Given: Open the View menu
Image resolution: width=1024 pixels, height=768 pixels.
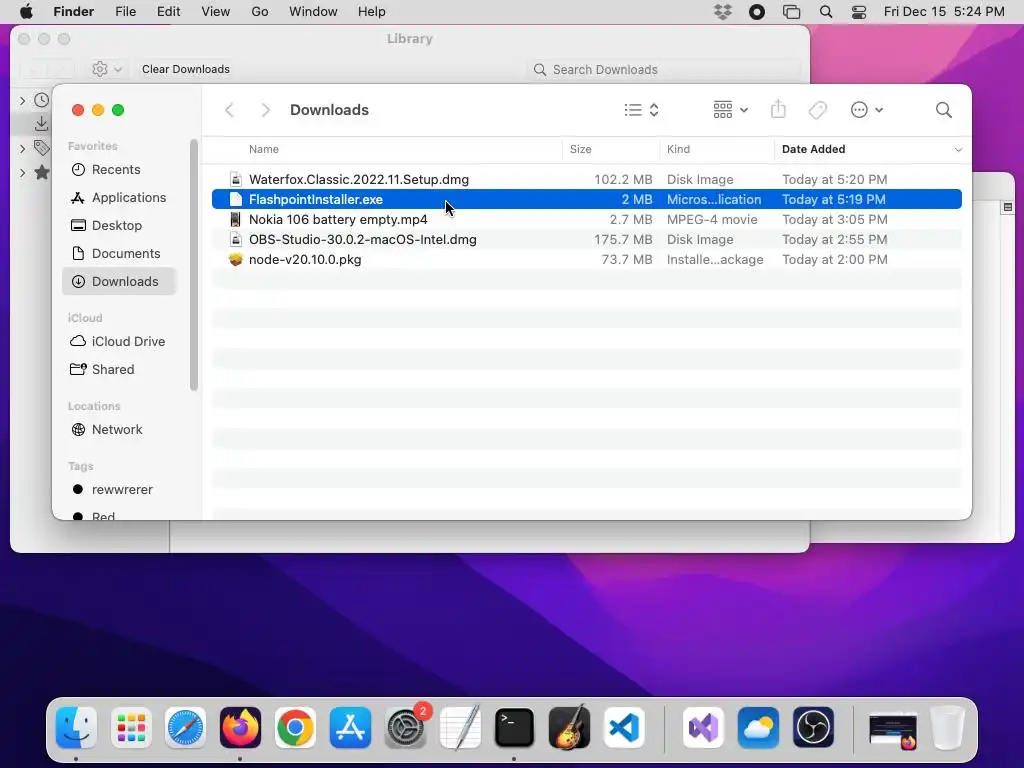Looking at the screenshot, I should (216, 12).
